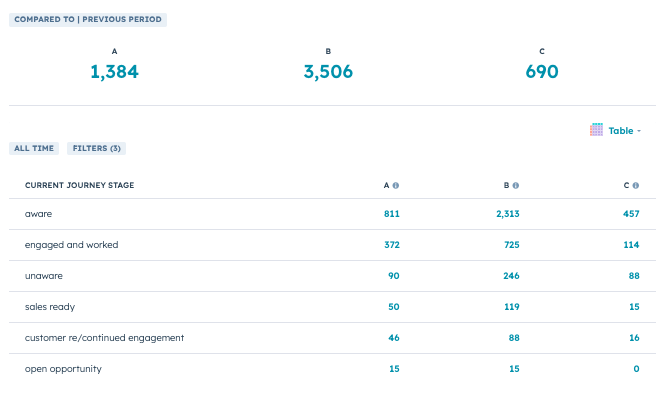Image resolution: width=665 pixels, height=394 pixels.
Task: Open the 811 value in aware row
Action: (392, 214)
